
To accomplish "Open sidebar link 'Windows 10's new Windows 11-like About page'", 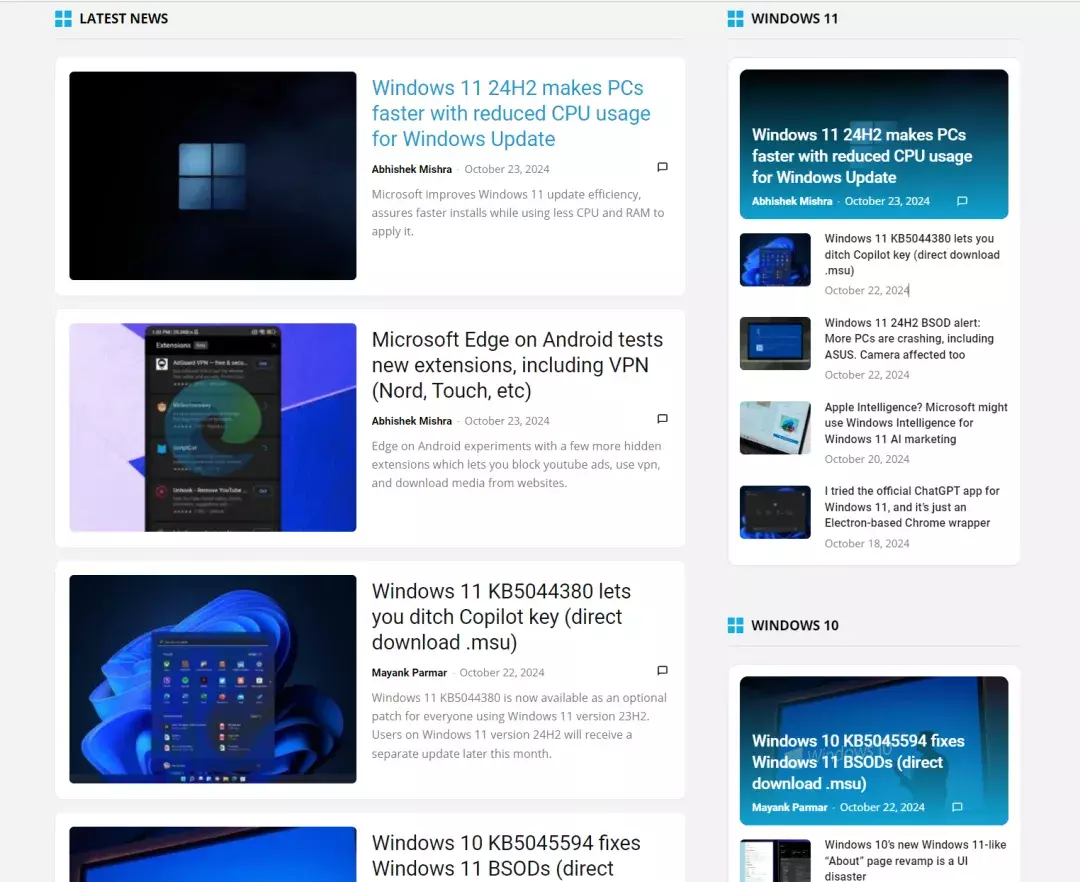I will (915, 860).
